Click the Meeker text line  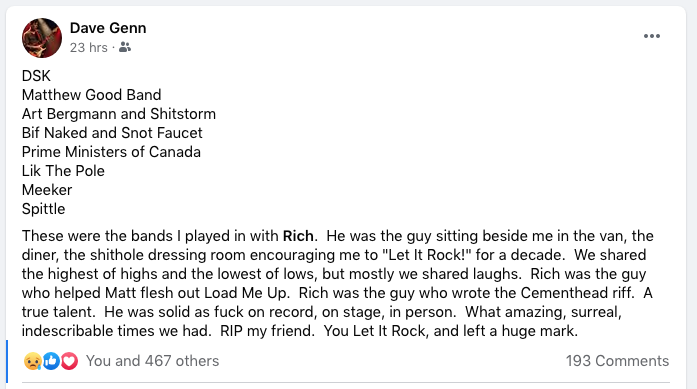(x=47, y=190)
